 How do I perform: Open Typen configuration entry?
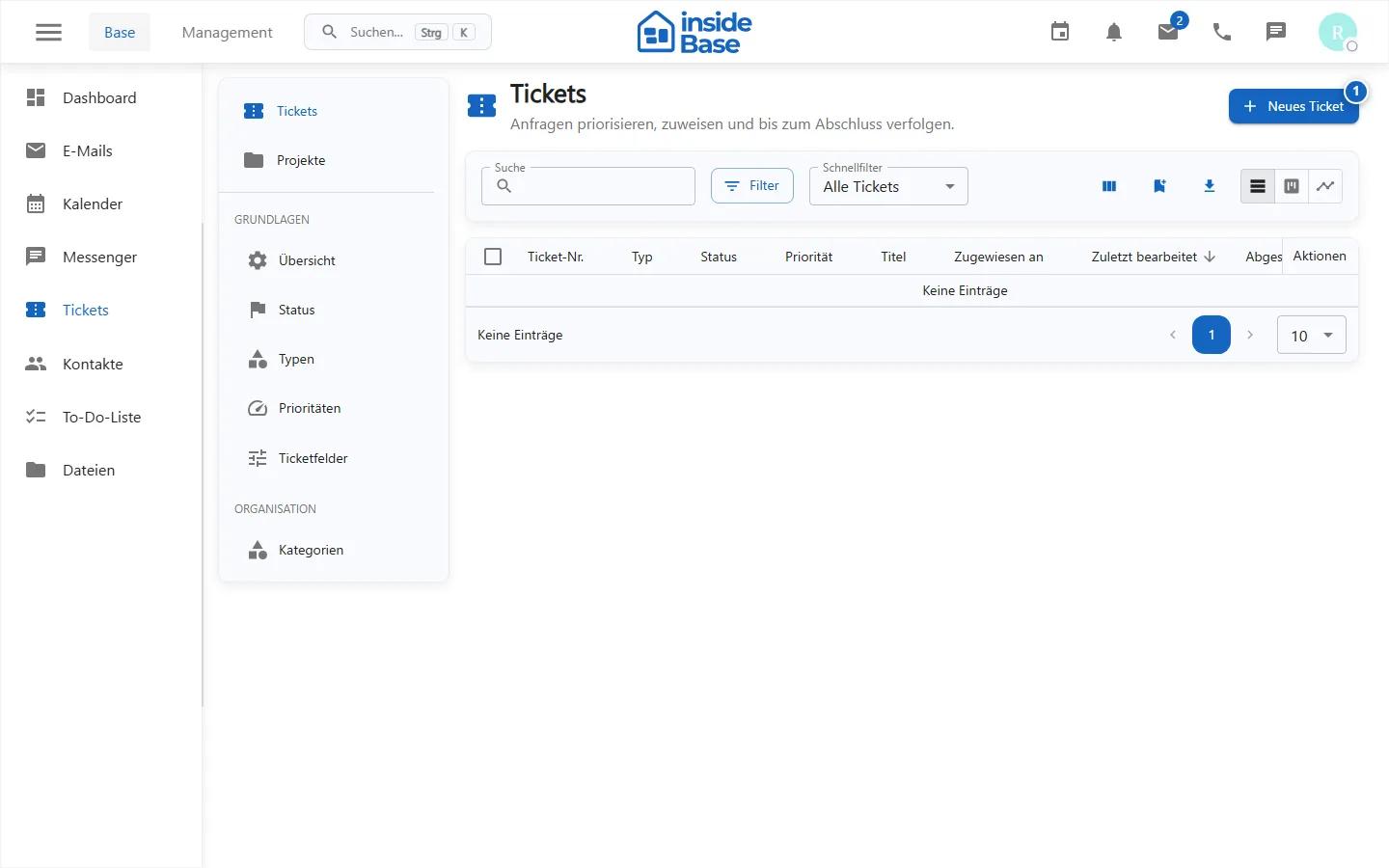click(x=334, y=359)
